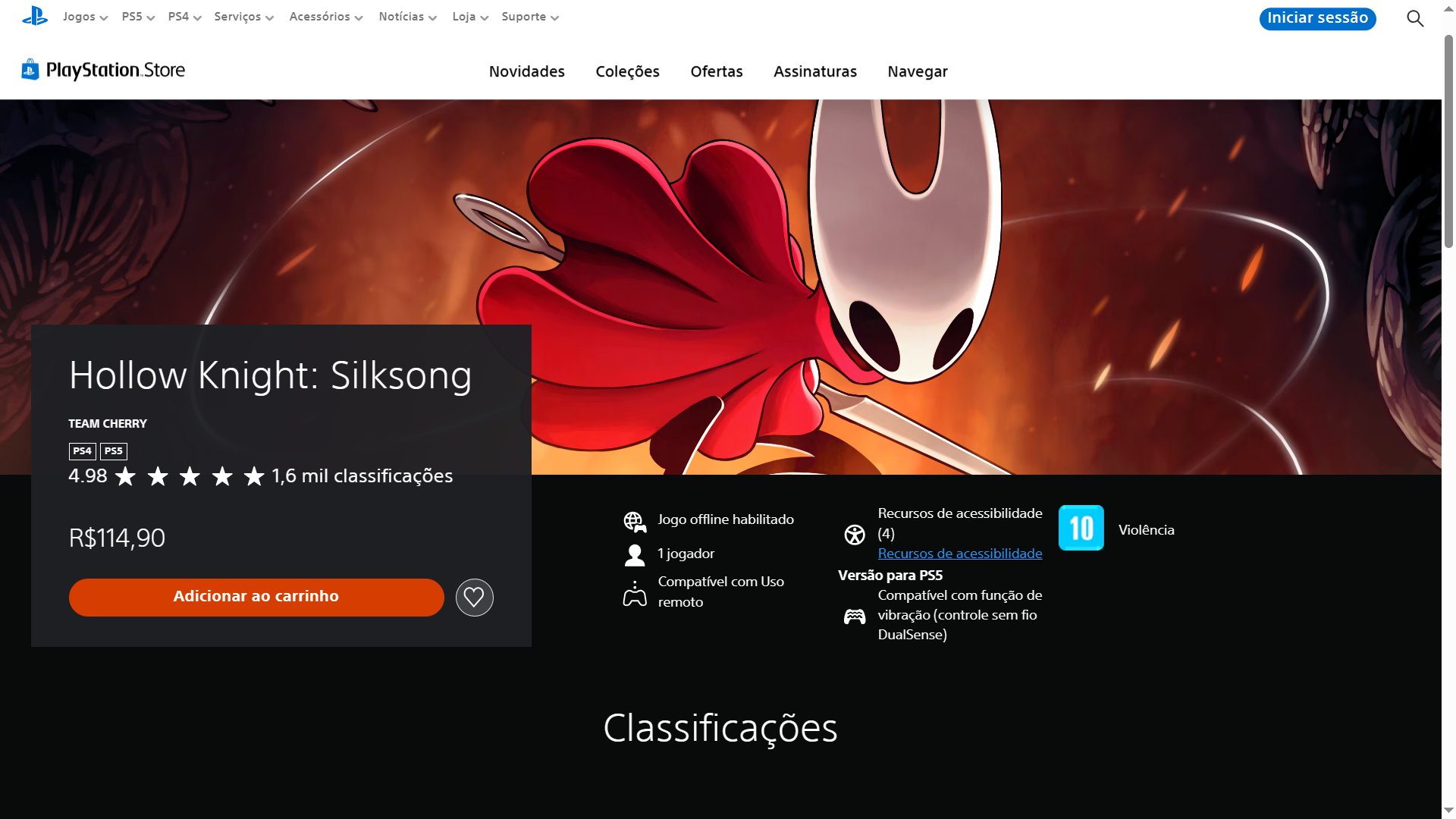Click the offline play globe icon
1456x819 pixels.
(x=635, y=522)
